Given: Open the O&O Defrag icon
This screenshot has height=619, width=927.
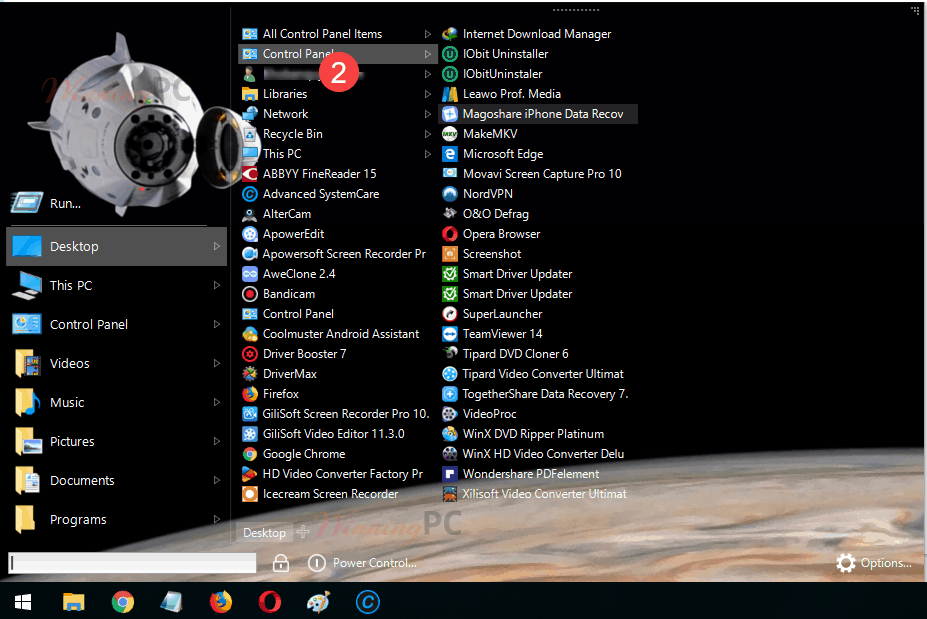Looking at the screenshot, I should click(450, 213).
